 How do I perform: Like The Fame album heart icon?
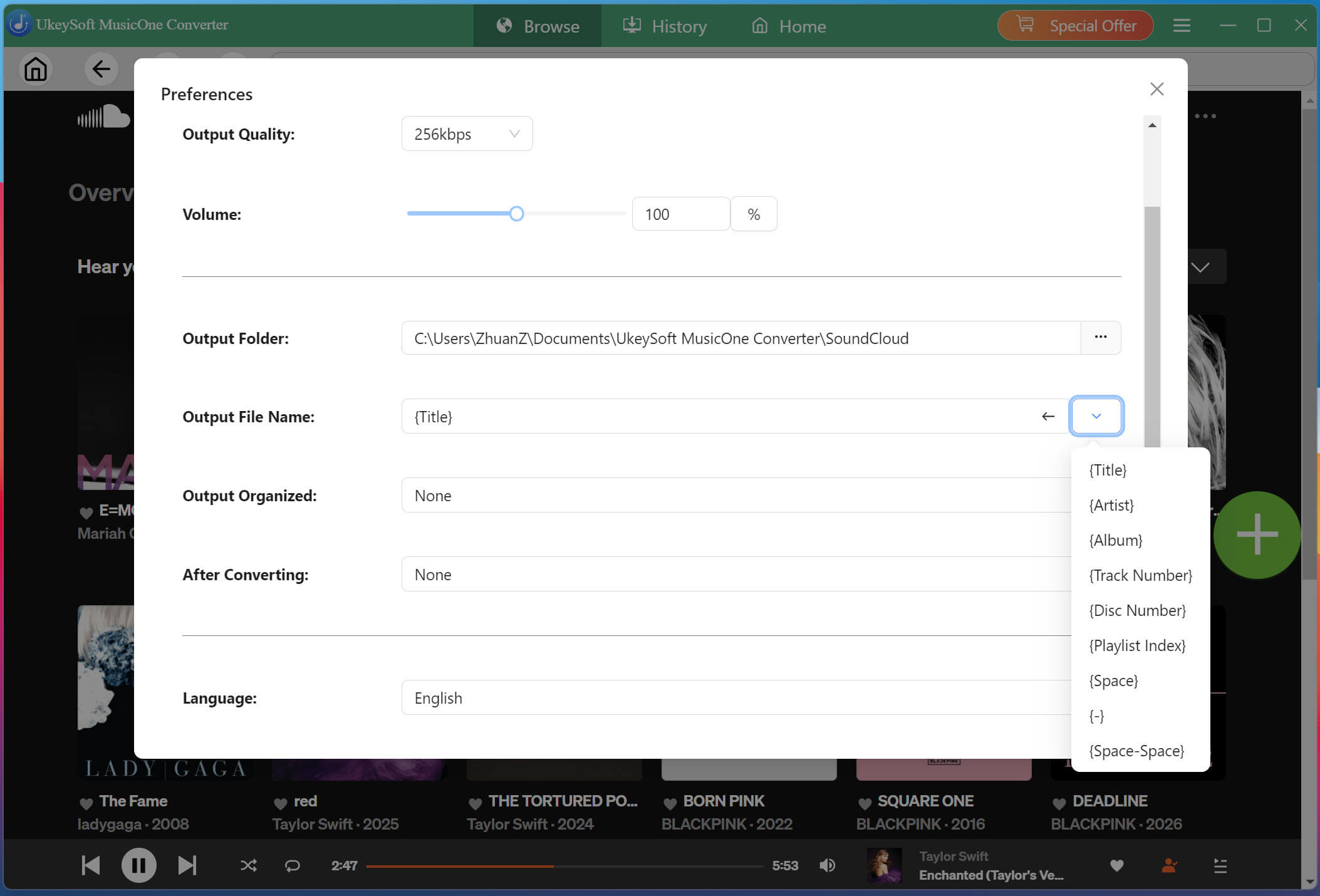(86, 803)
